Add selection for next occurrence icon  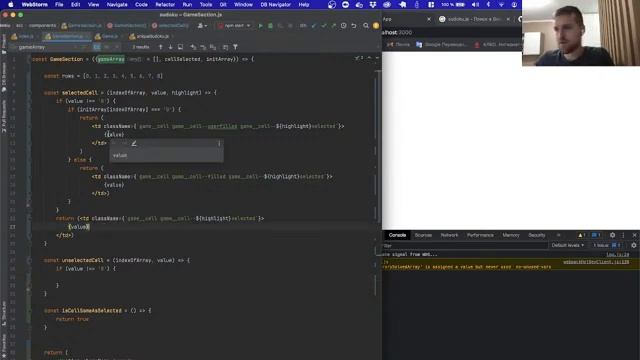pyautogui.click(x=193, y=47)
